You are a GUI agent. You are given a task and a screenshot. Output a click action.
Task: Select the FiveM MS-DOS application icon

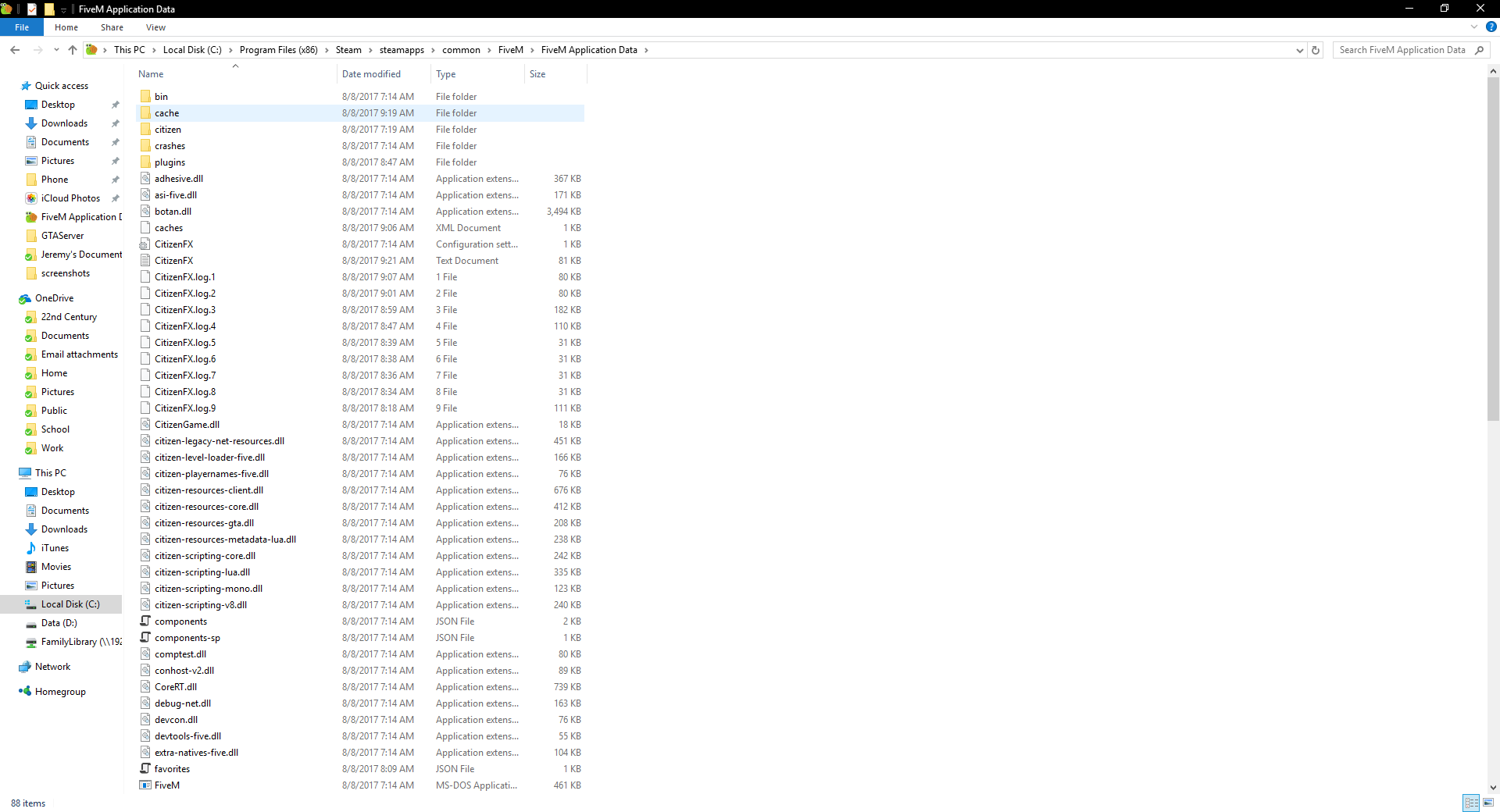pos(145,785)
